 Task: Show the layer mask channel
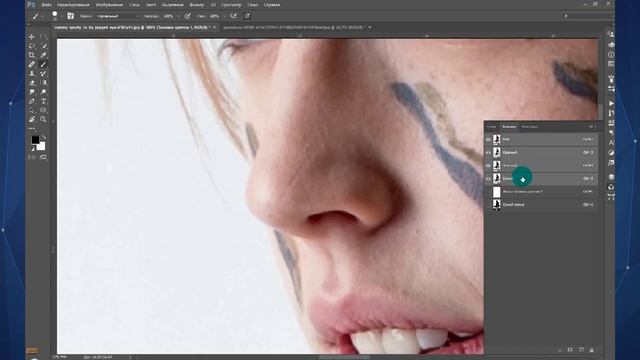click(488, 192)
